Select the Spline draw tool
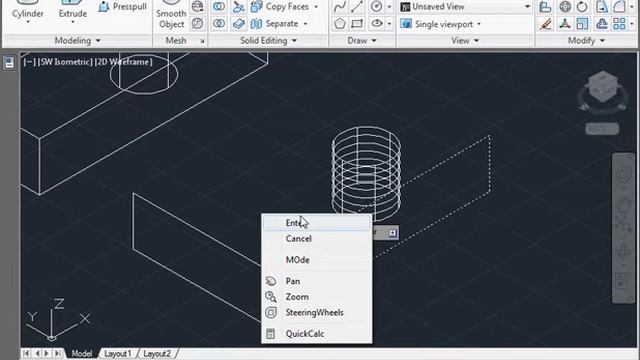Image resolution: width=640 pixels, height=360 pixels. tap(340, 6)
